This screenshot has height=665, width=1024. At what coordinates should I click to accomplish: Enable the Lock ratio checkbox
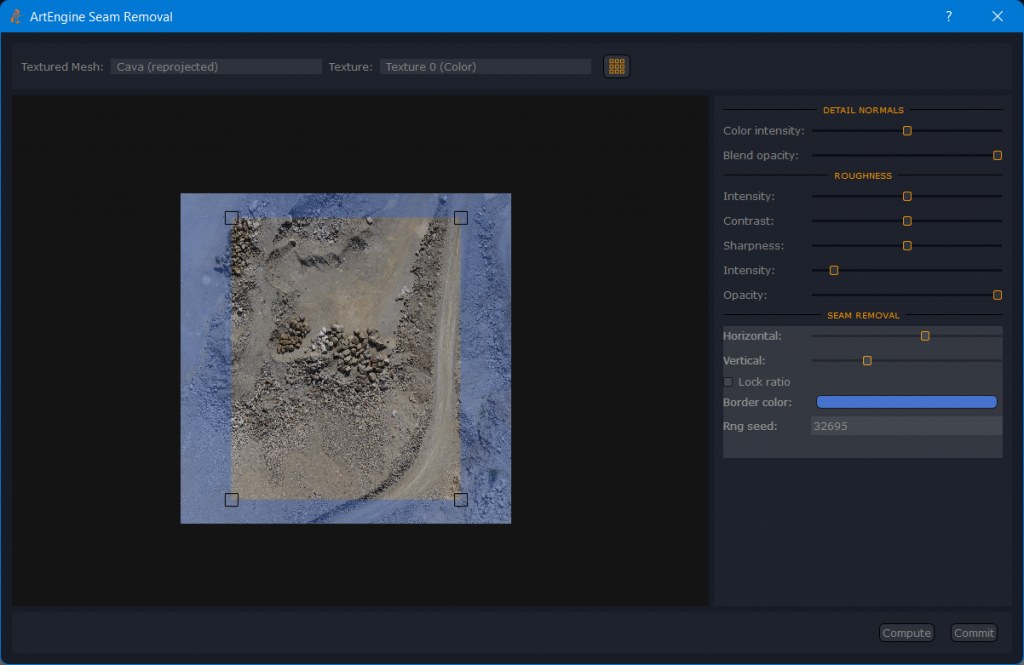click(728, 382)
